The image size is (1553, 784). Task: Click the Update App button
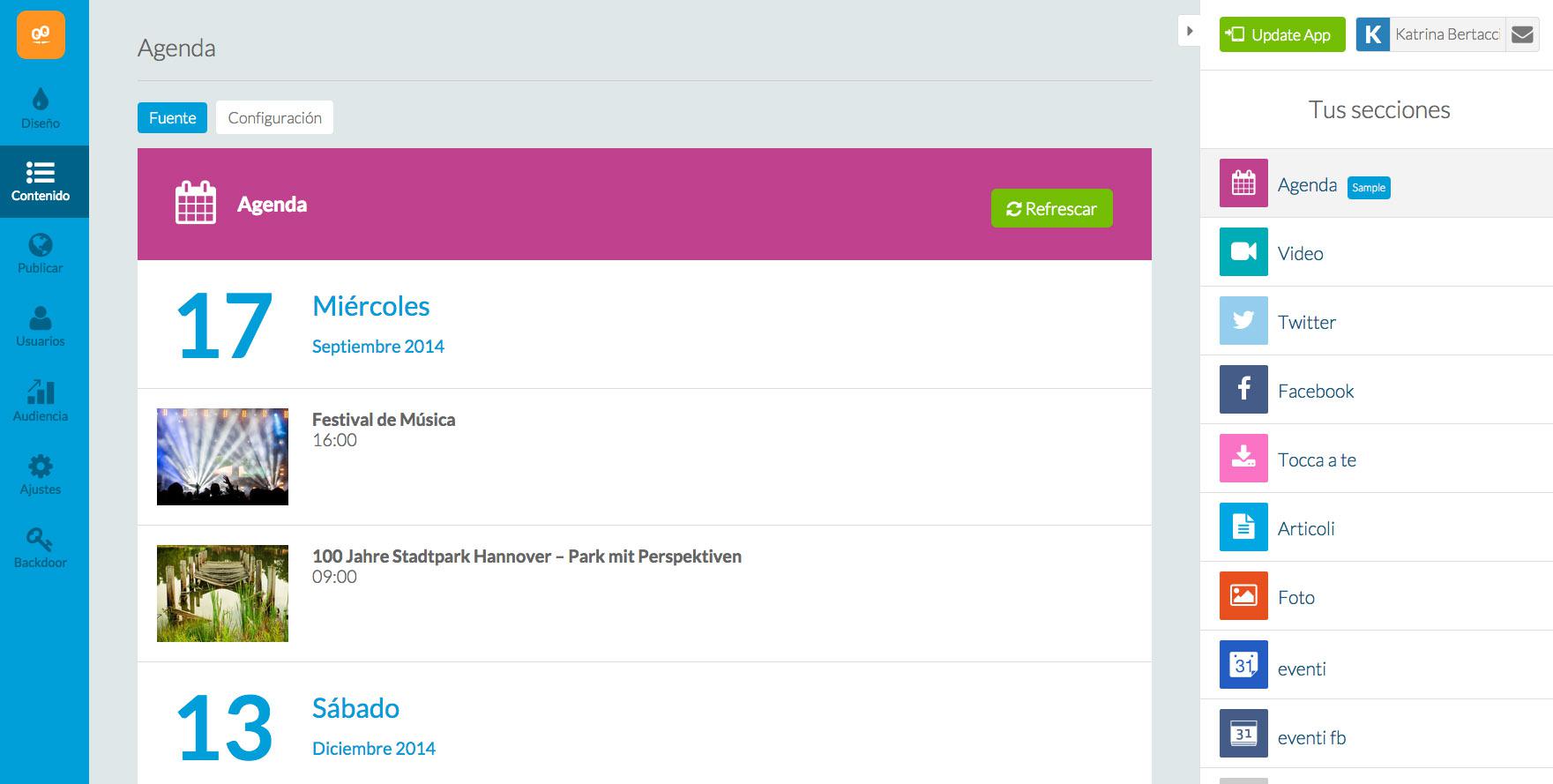point(1281,35)
